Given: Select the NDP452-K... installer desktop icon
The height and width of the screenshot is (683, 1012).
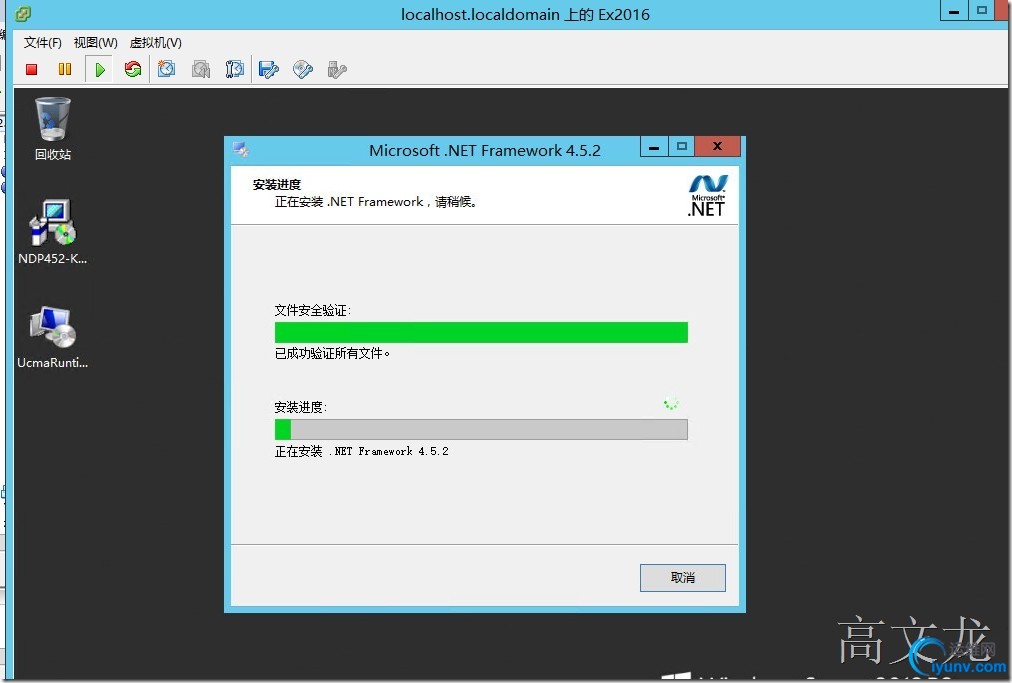Looking at the screenshot, I should (52, 232).
